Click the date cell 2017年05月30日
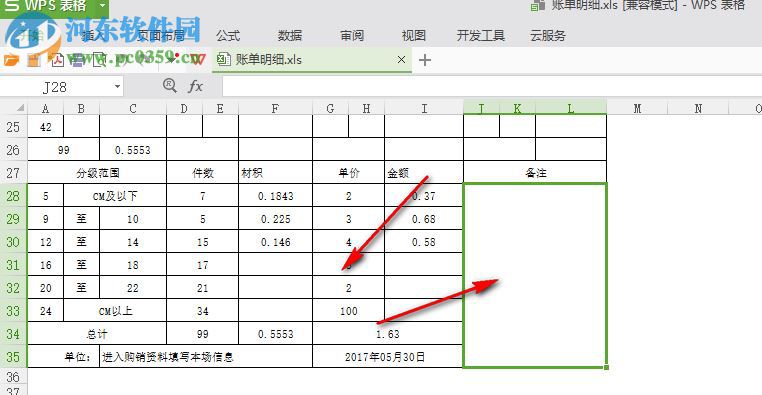The image size is (762, 395). 388,357
